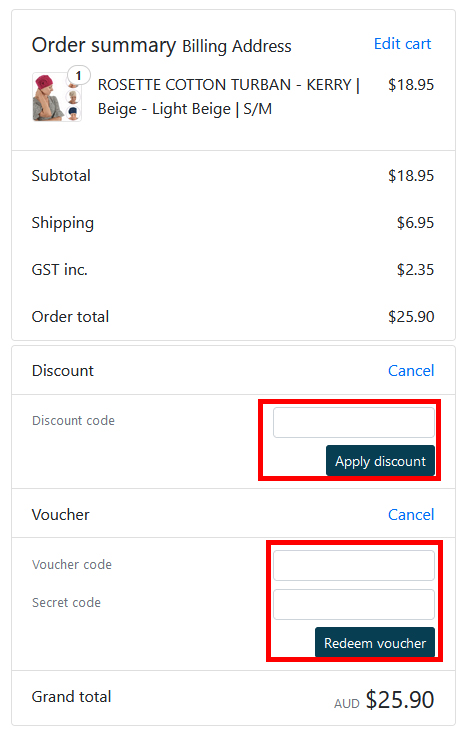Cancel the Discount section
This screenshot has width=468, height=734.
coord(411,370)
